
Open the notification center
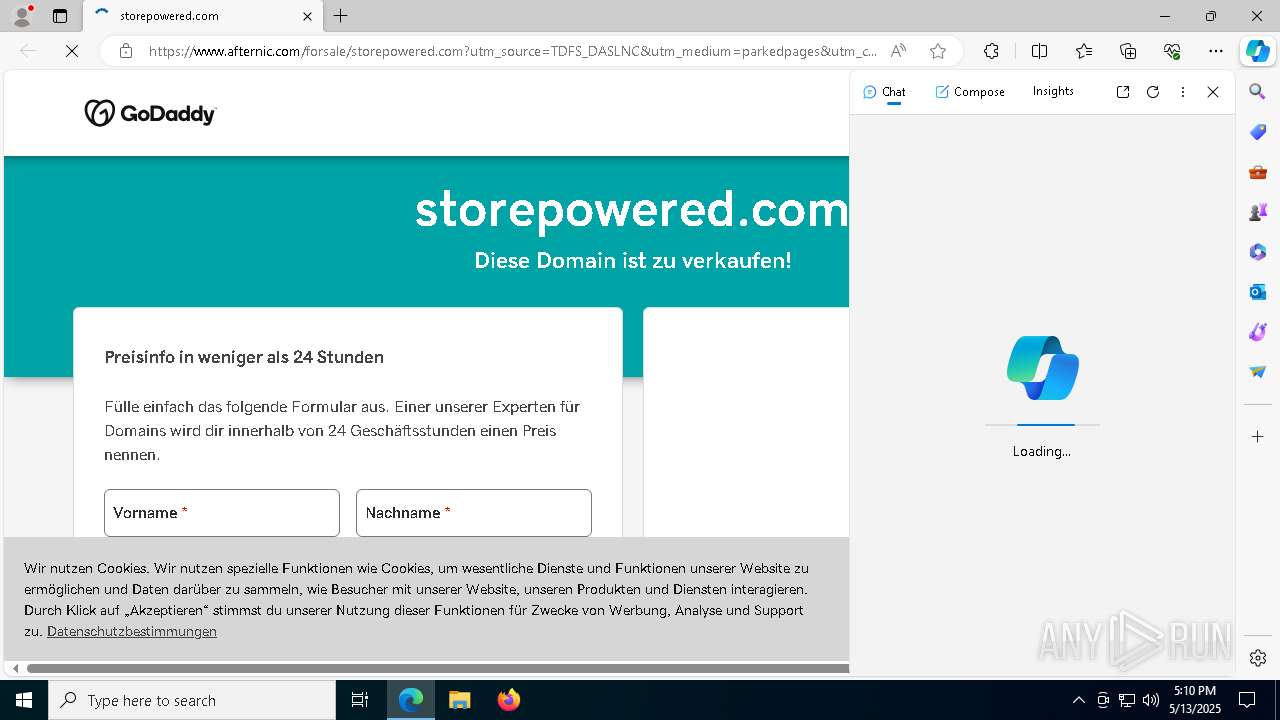coord(1247,700)
